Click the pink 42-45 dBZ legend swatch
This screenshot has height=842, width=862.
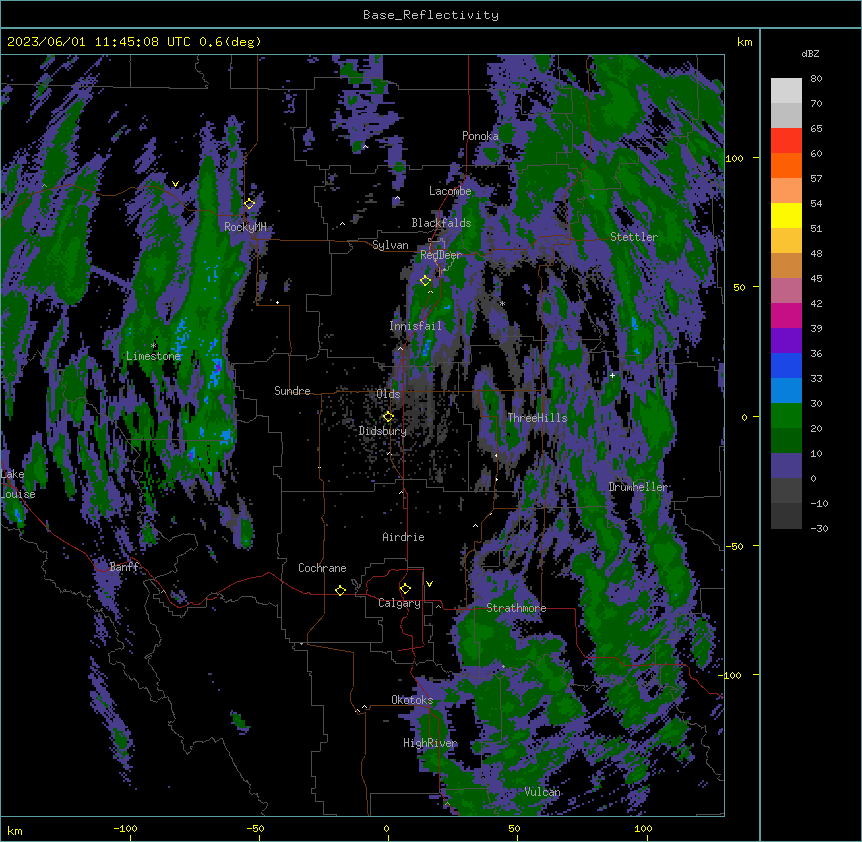pos(786,291)
